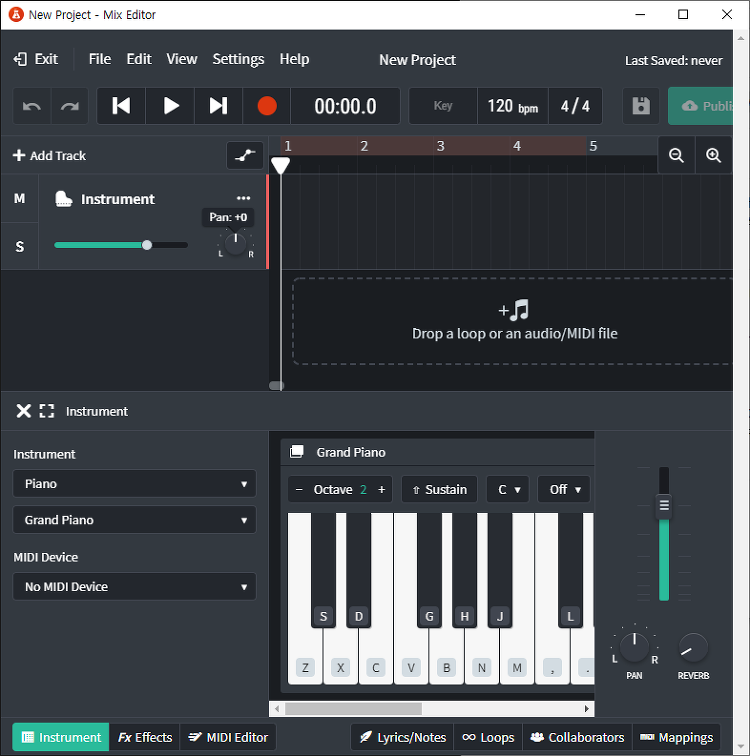The width and height of the screenshot is (750, 756).
Task: Click the 00:00.0 time display
Action: [x=345, y=106]
